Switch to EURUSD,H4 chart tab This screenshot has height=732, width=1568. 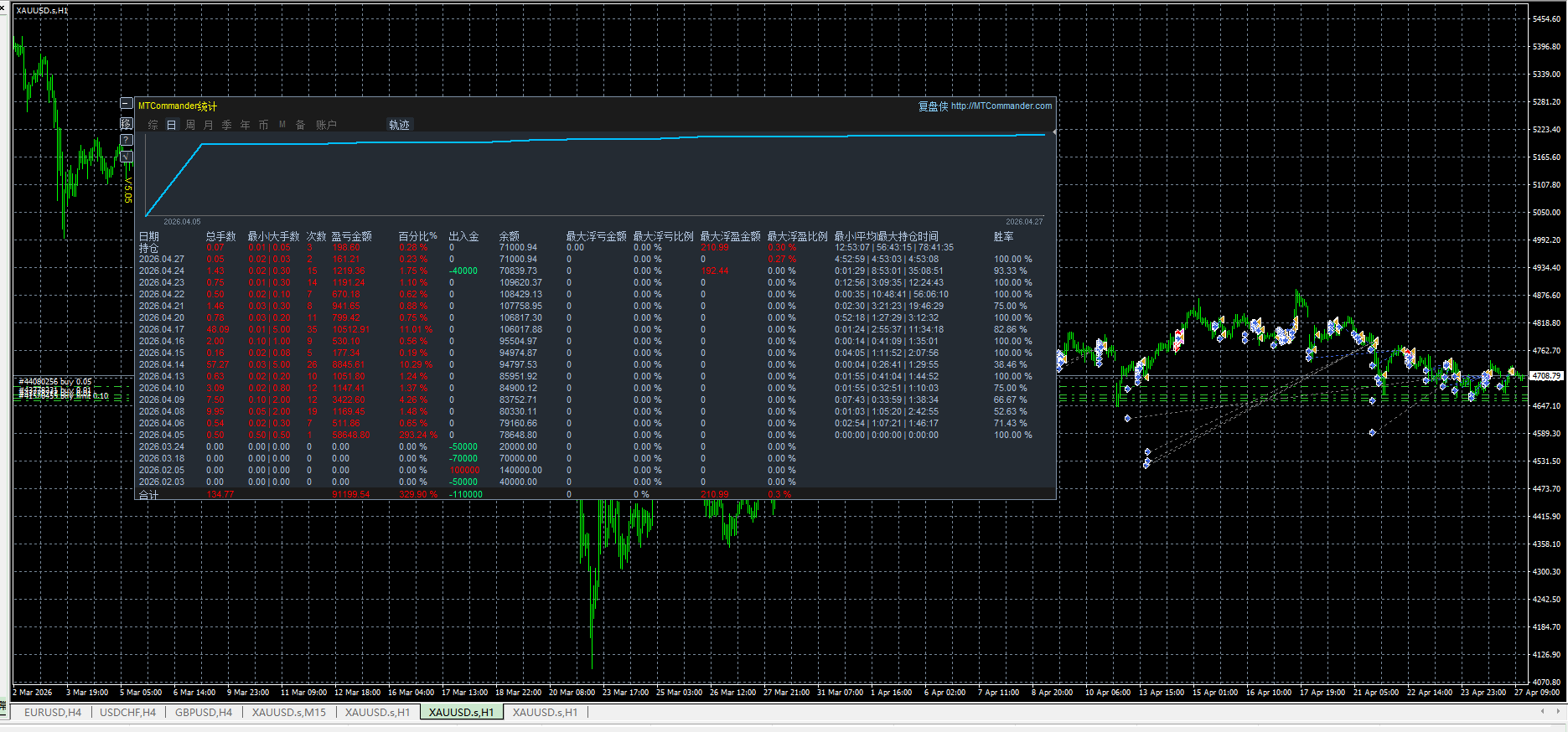(x=53, y=713)
